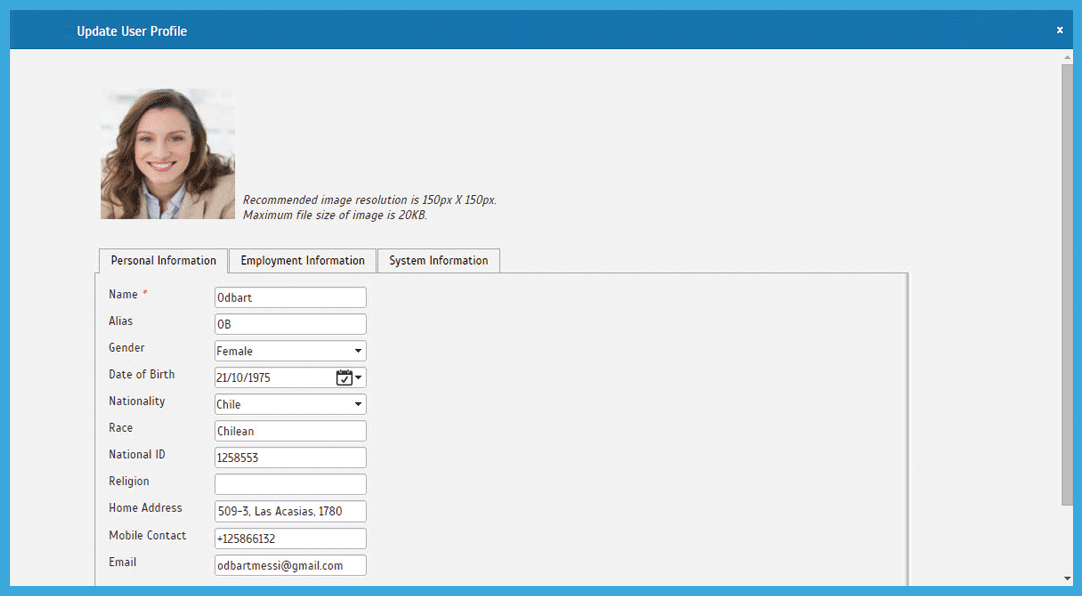Open the Nationality dropdown showing Chile
This screenshot has width=1082, height=596.
[x=290, y=404]
